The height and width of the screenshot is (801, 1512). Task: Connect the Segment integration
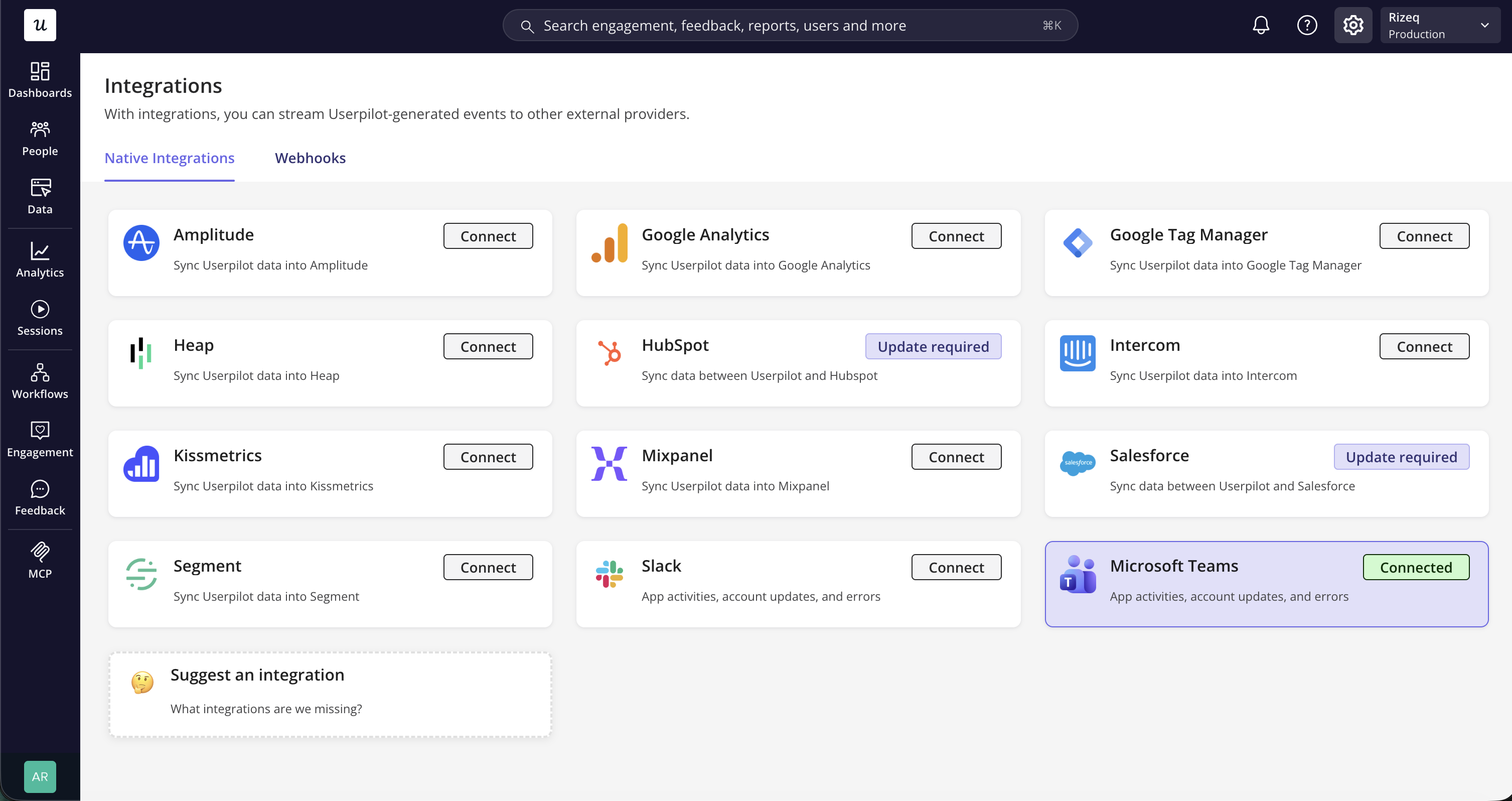488,567
